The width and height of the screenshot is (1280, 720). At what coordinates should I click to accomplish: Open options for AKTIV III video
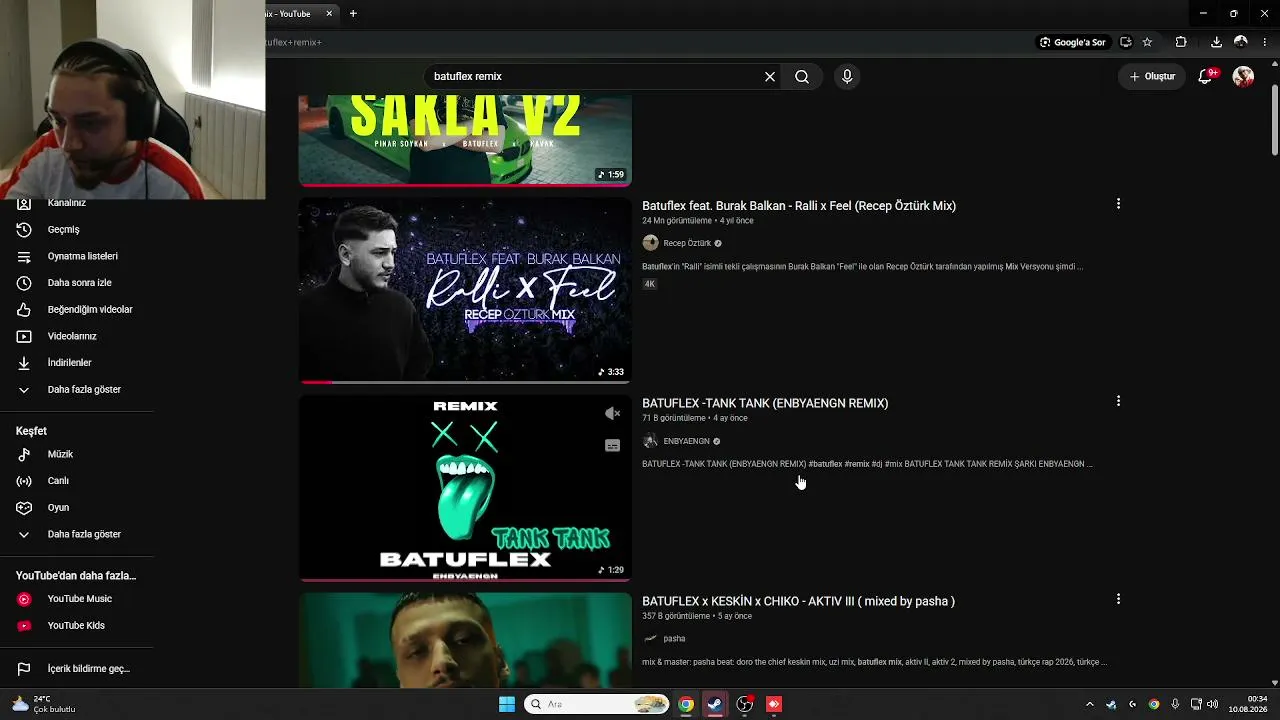[1118, 599]
